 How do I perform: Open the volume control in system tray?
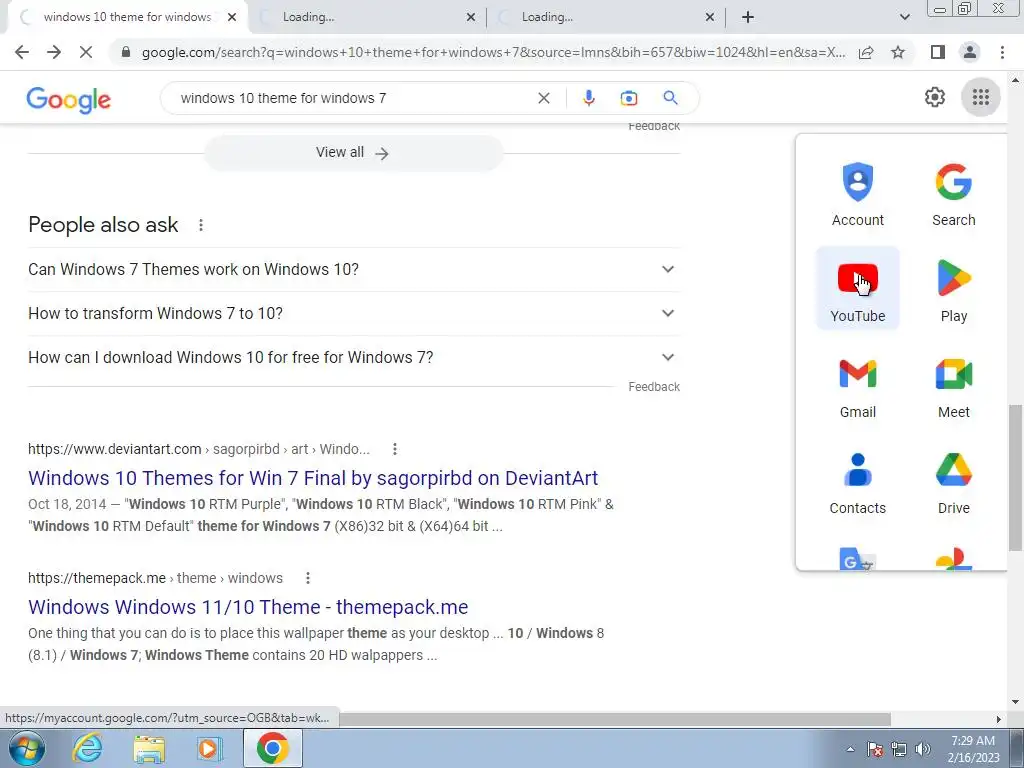click(923, 749)
